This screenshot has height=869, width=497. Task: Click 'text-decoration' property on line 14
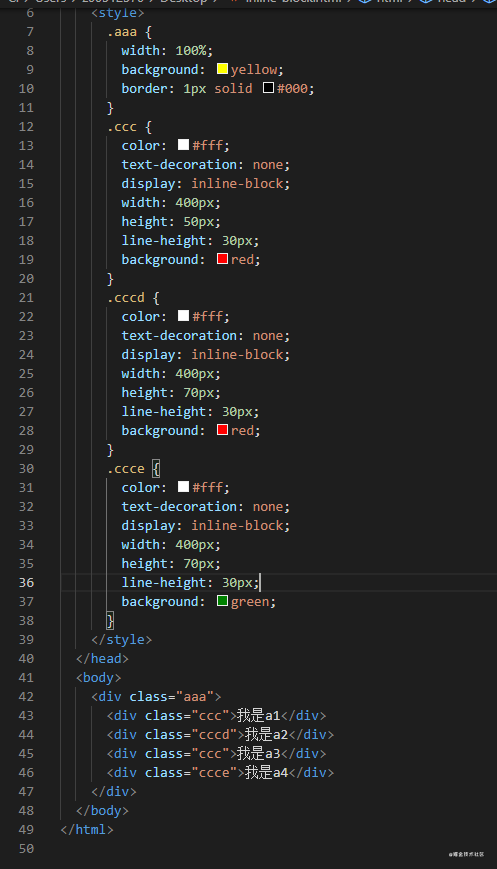click(x=180, y=165)
